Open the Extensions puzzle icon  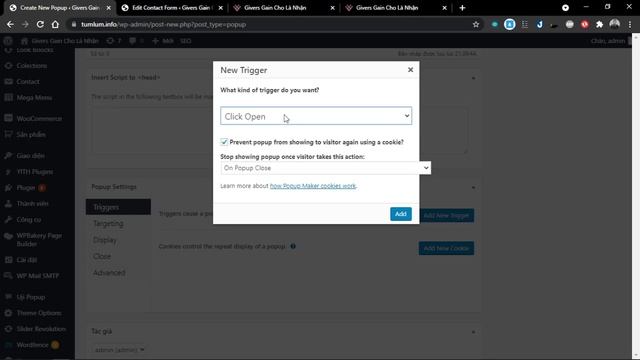click(x=599, y=24)
